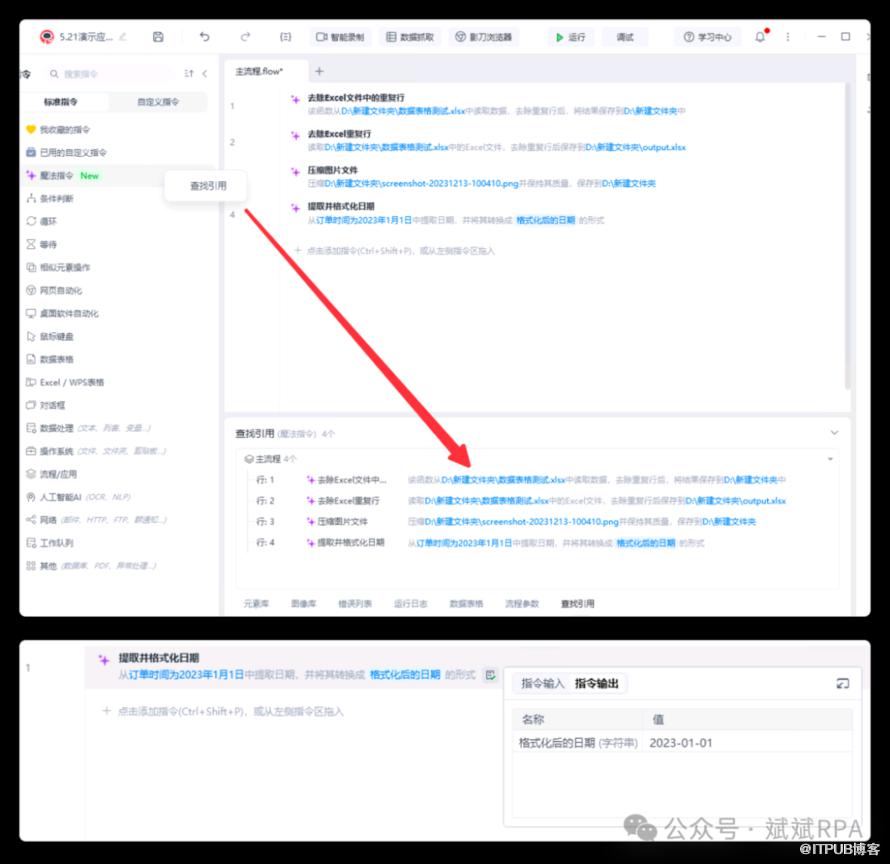Click the sort icon next to command search

[189, 73]
